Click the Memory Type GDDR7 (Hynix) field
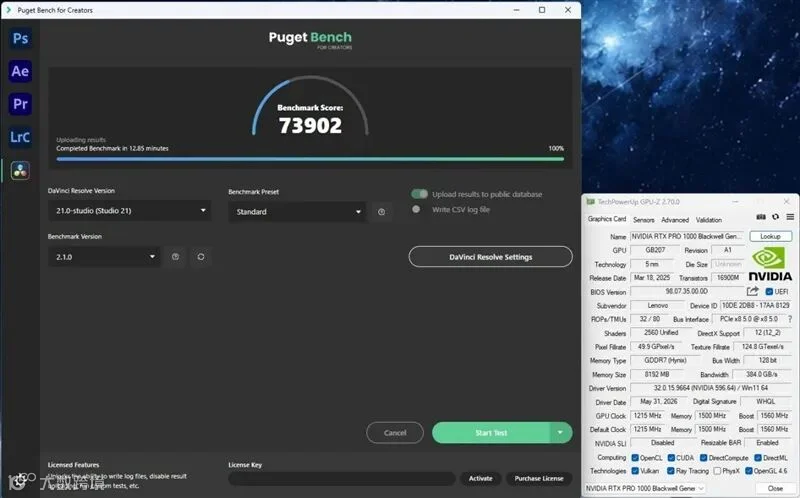The image size is (800, 498). click(x=665, y=360)
